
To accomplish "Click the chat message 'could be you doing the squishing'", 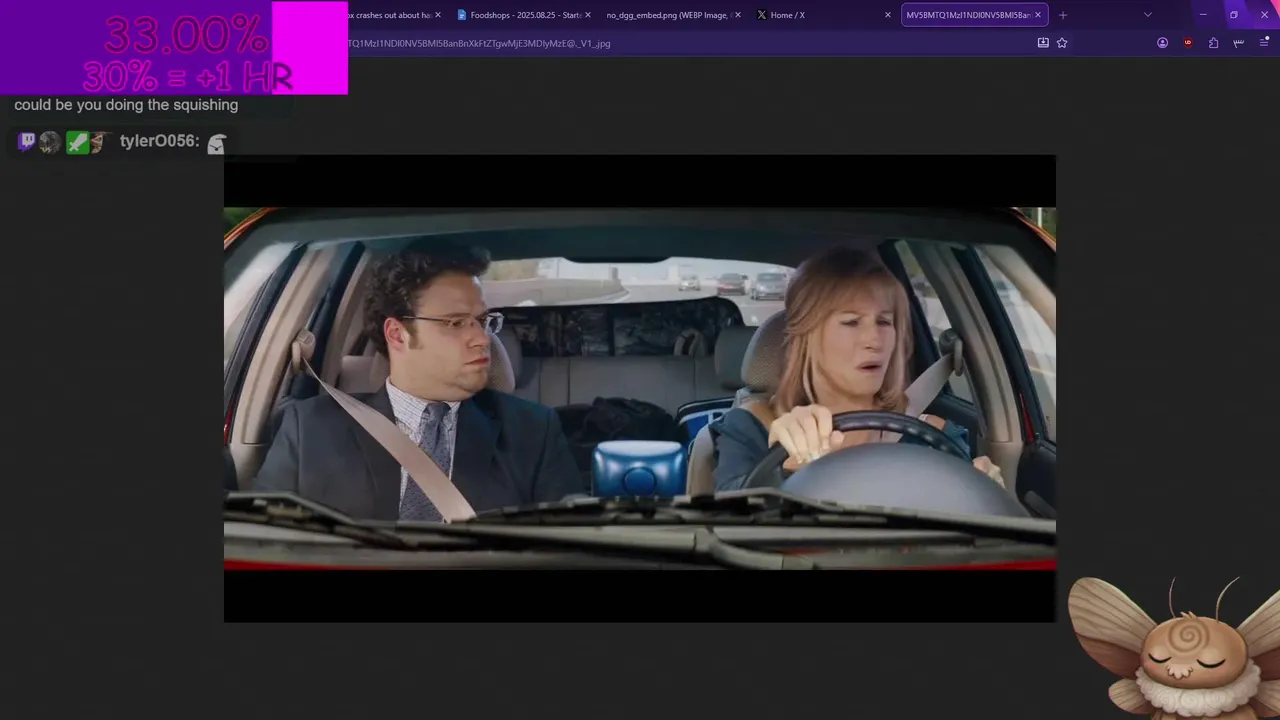I will coord(126,105).
